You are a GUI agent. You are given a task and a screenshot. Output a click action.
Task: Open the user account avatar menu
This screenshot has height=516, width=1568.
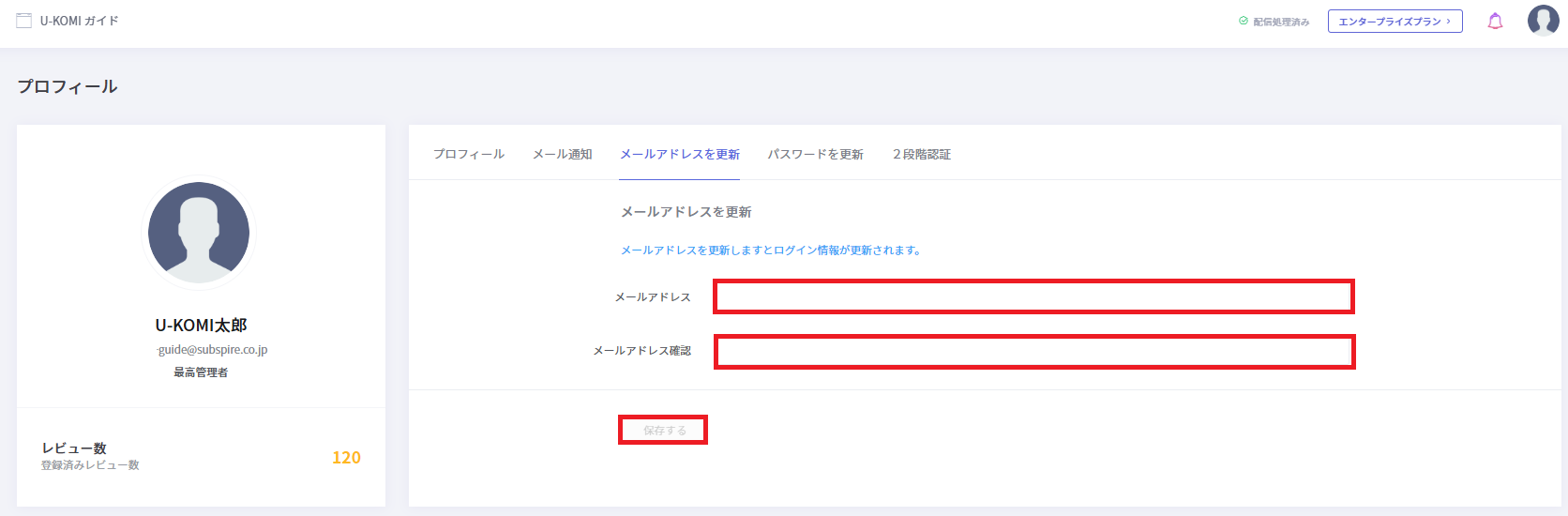pyautogui.click(x=1543, y=20)
